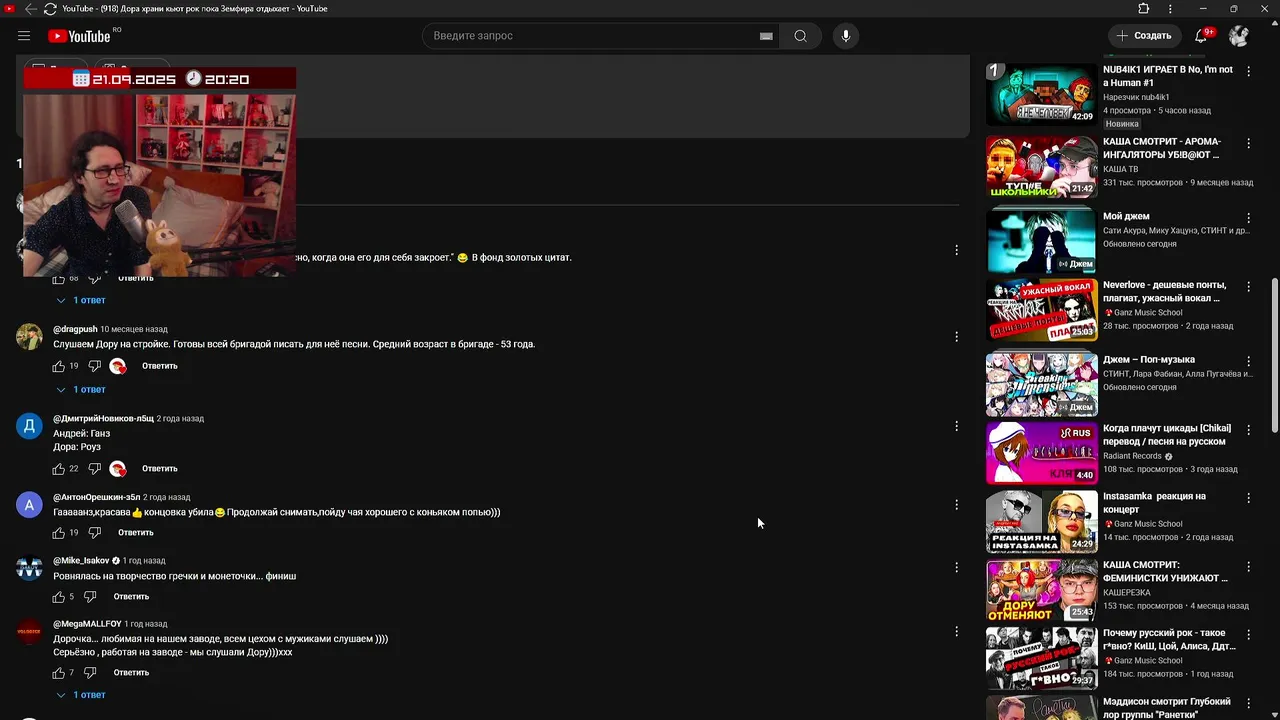
Task: Dislike the @MegaMALLFOY comment
Action: coord(90,673)
